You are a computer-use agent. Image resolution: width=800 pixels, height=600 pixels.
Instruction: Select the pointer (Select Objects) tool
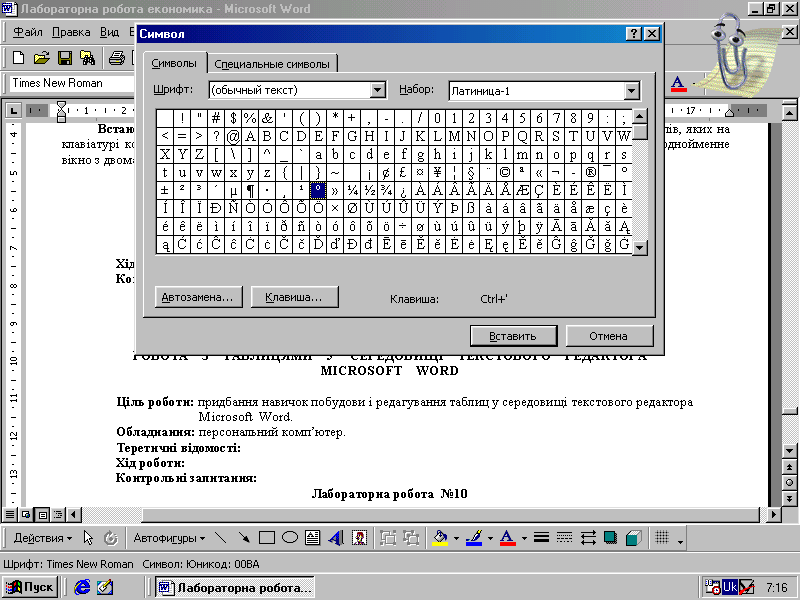tap(88, 538)
